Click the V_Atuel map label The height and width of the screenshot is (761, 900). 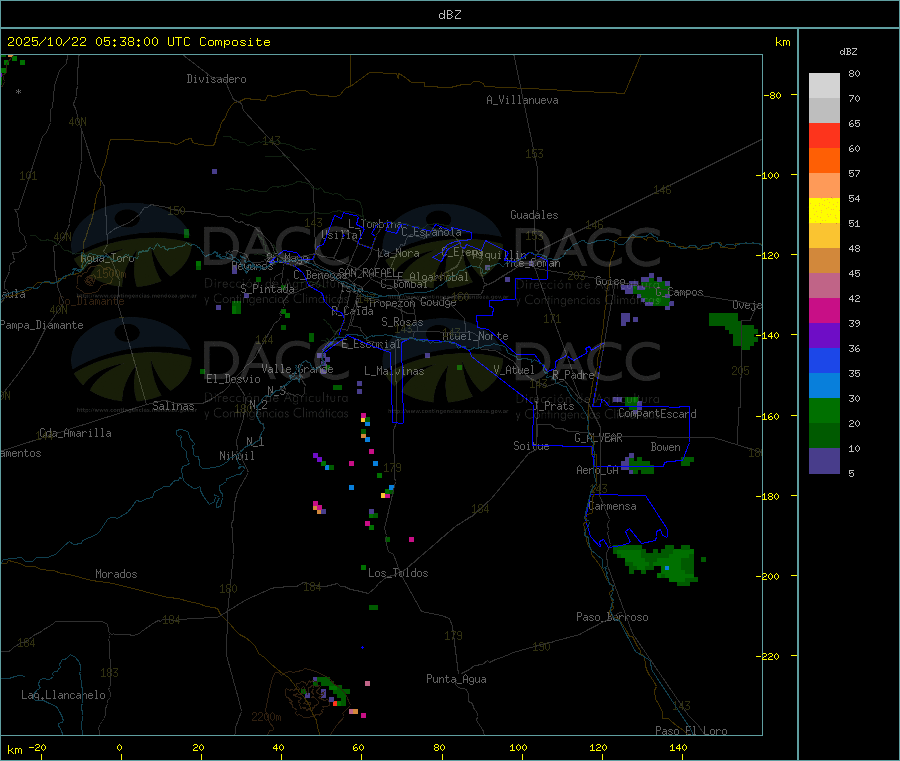(514, 370)
